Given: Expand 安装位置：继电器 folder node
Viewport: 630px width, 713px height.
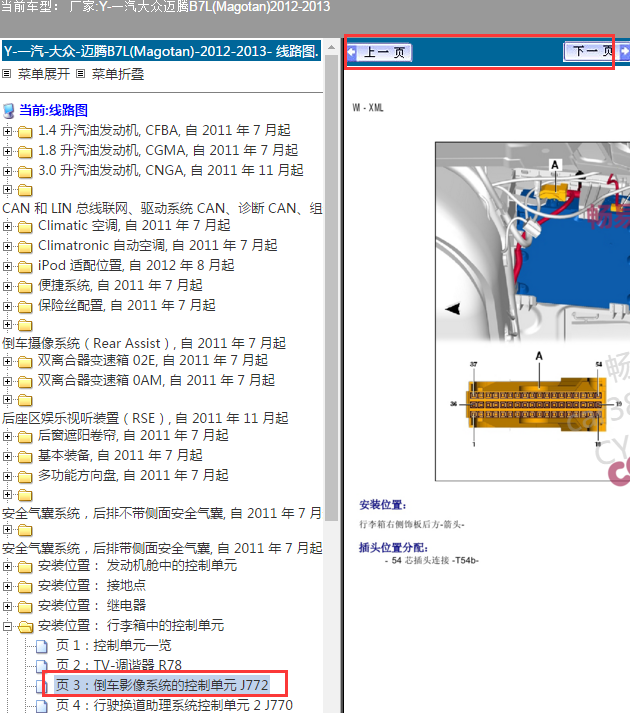Looking at the screenshot, I should (x=7, y=607).
